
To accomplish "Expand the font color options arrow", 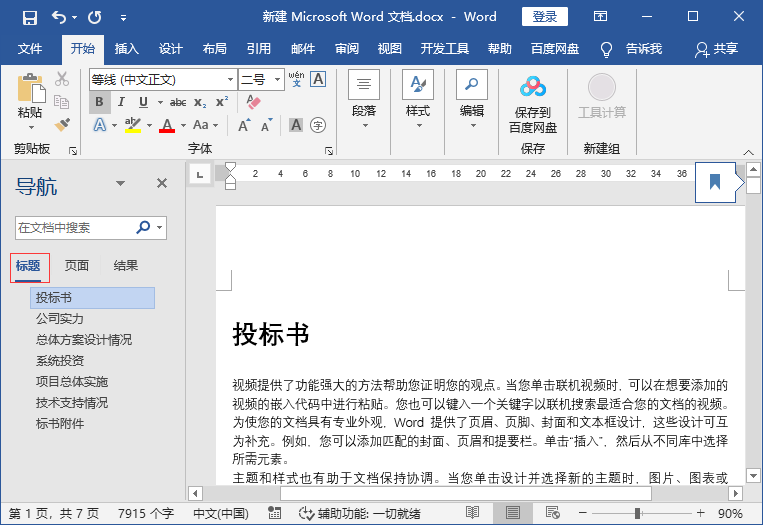I will (183, 126).
